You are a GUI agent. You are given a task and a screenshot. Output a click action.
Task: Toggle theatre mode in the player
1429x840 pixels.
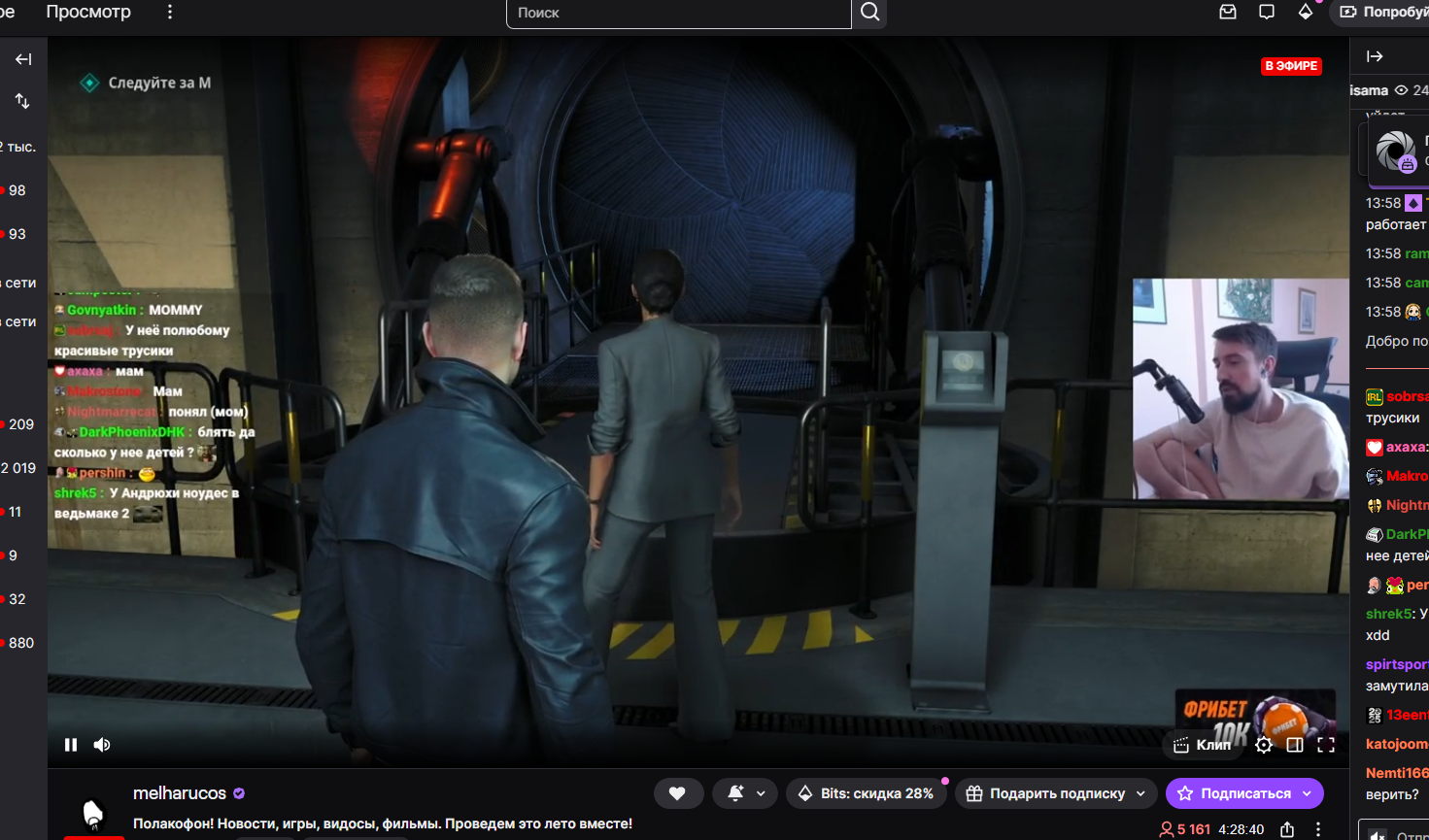(1295, 745)
